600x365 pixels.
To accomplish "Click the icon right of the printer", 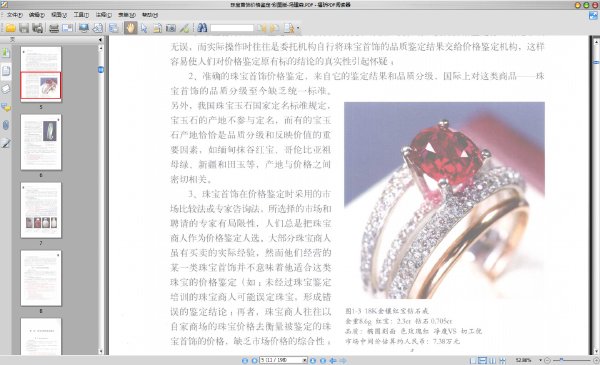I will click(x=67, y=28).
